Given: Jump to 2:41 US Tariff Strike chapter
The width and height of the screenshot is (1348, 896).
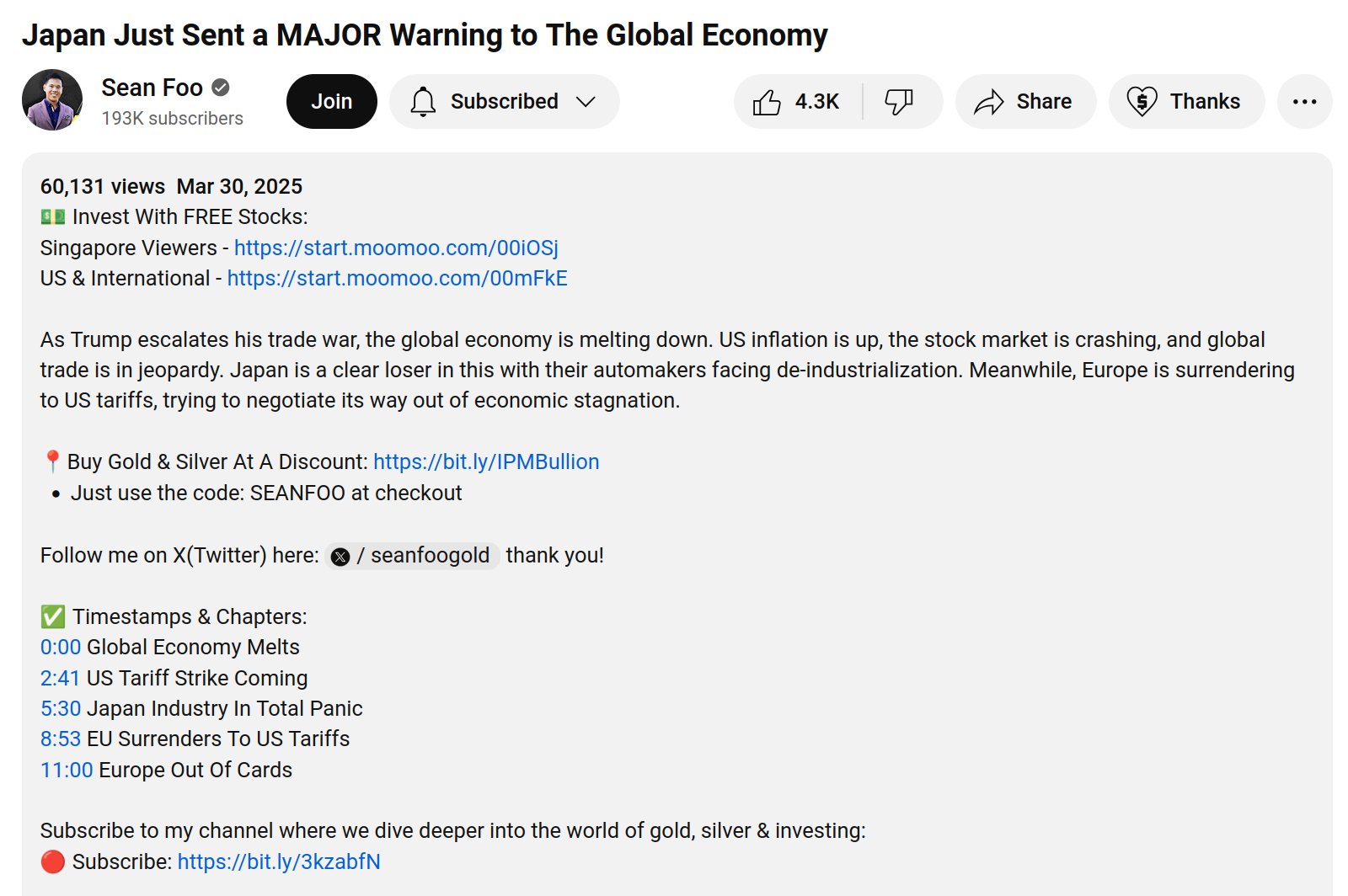Looking at the screenshot, I should pos(61,679).
